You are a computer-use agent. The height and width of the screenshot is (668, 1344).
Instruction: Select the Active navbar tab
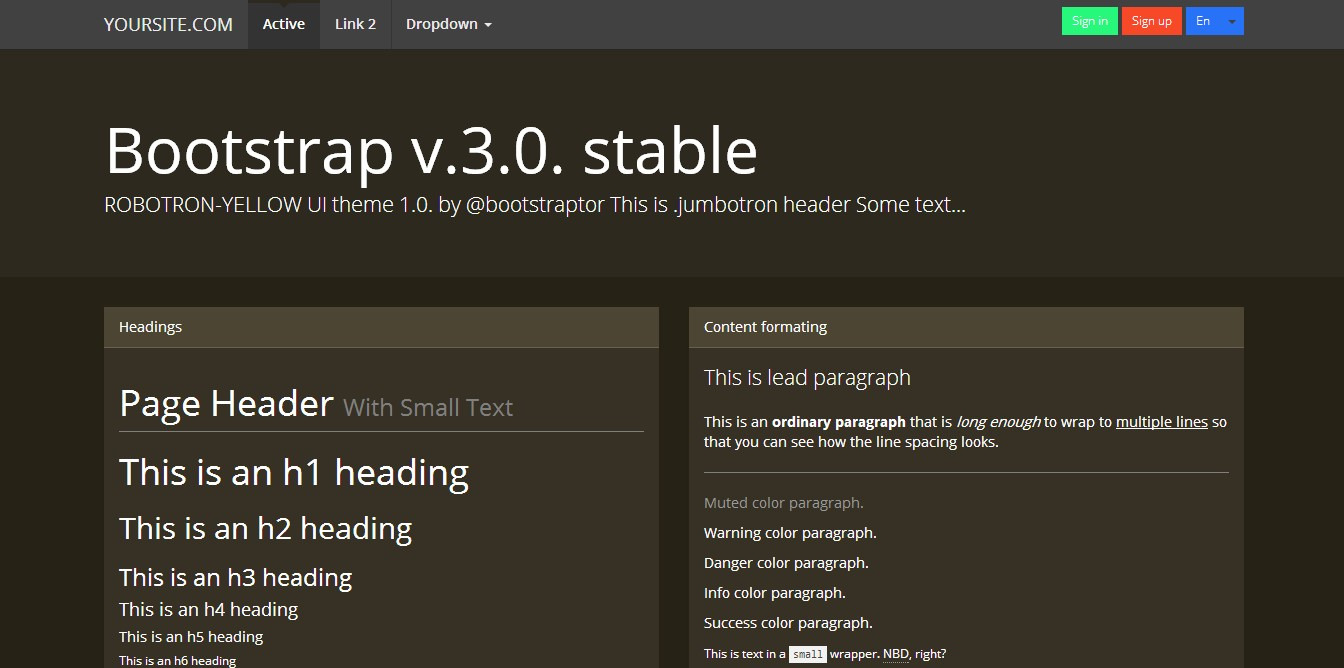point(284,24)
